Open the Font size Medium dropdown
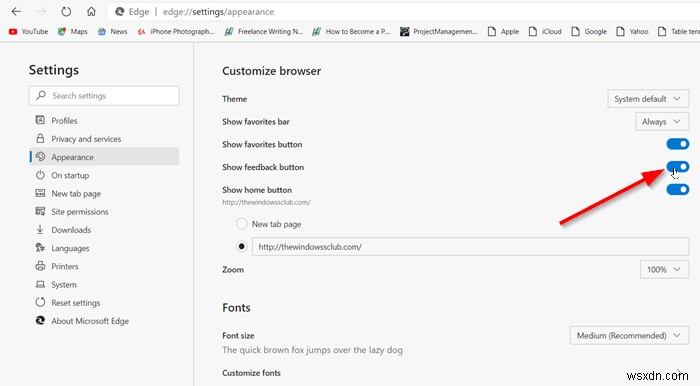 point(629,336)
